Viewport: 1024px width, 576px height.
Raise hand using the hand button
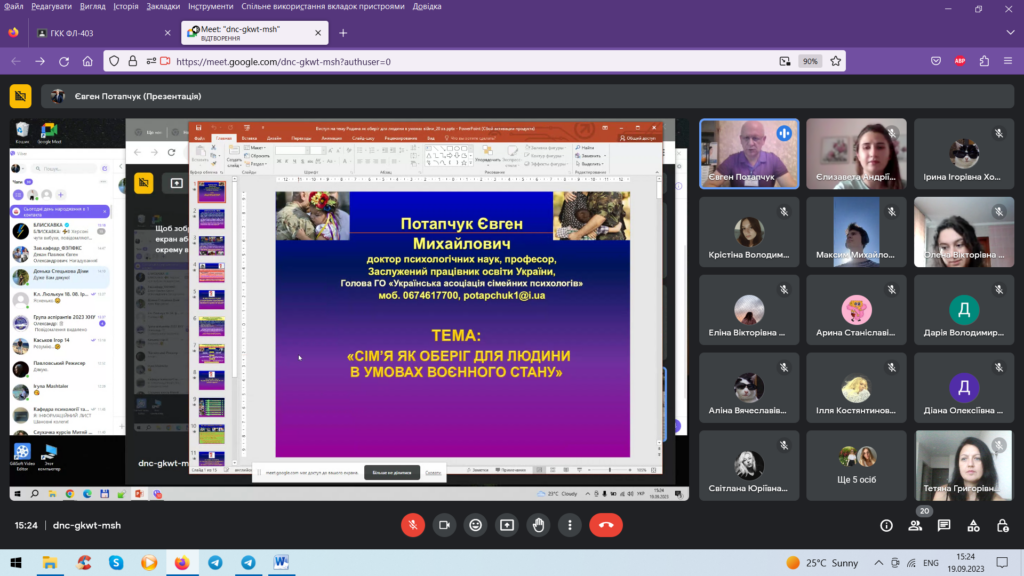point(539,525)
